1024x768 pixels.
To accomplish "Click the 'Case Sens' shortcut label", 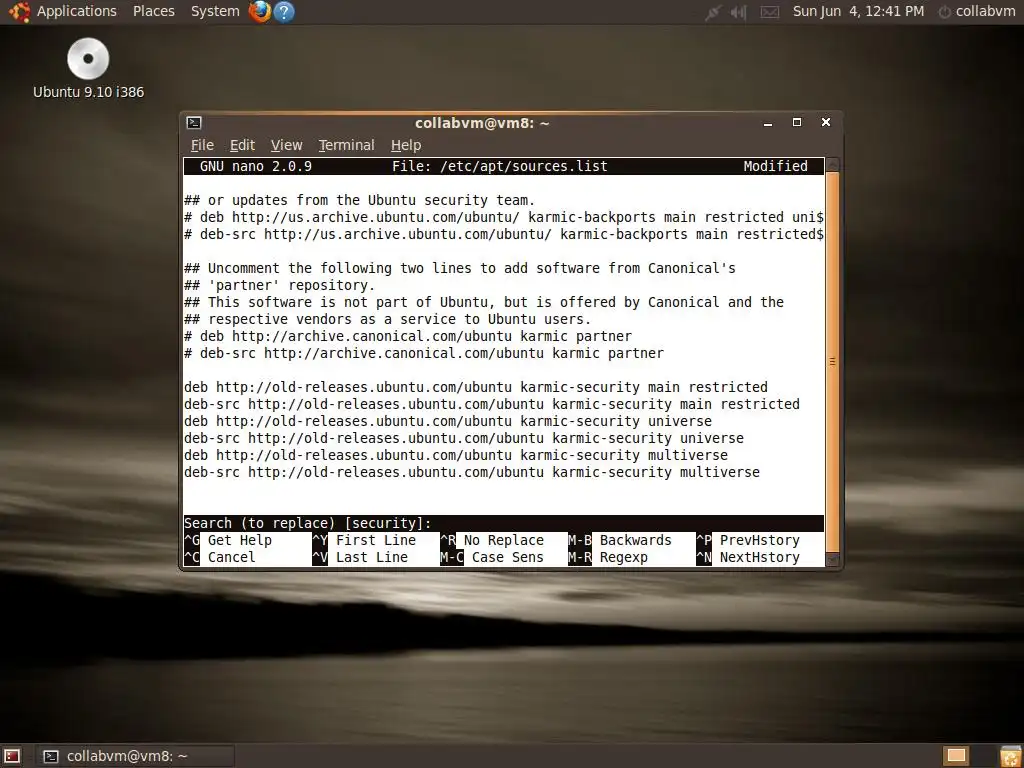I will click(x=507, y=557).
